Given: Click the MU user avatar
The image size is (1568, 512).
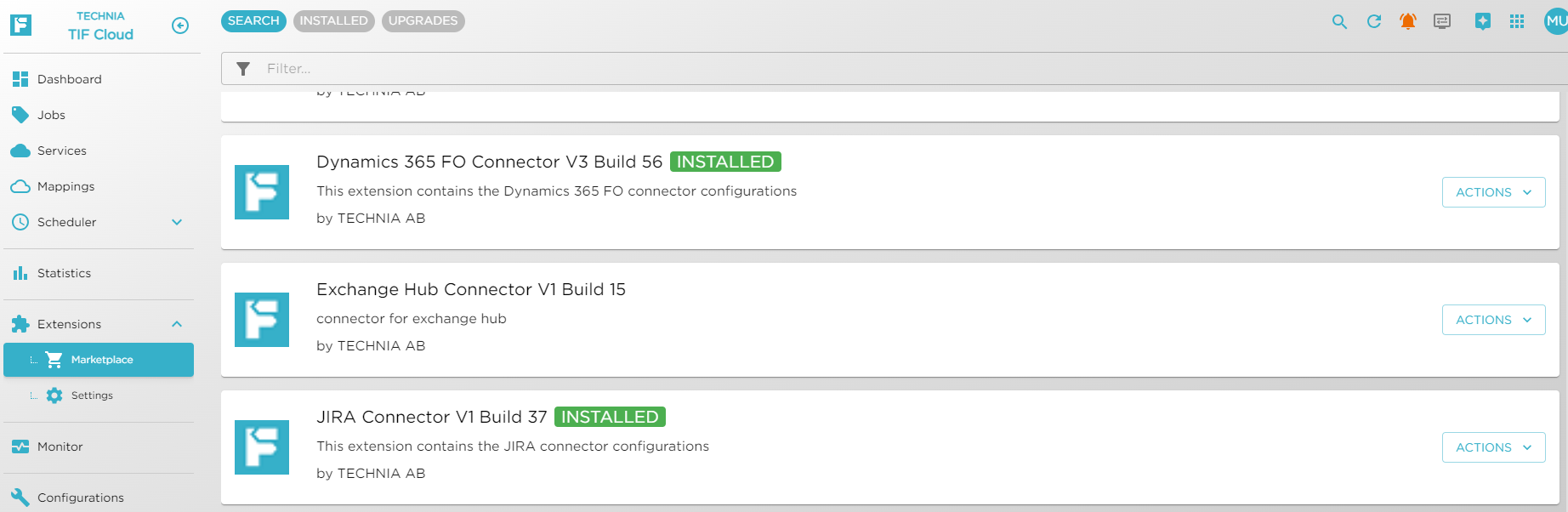Looking at the screenshot, I should pos(1556,21).
